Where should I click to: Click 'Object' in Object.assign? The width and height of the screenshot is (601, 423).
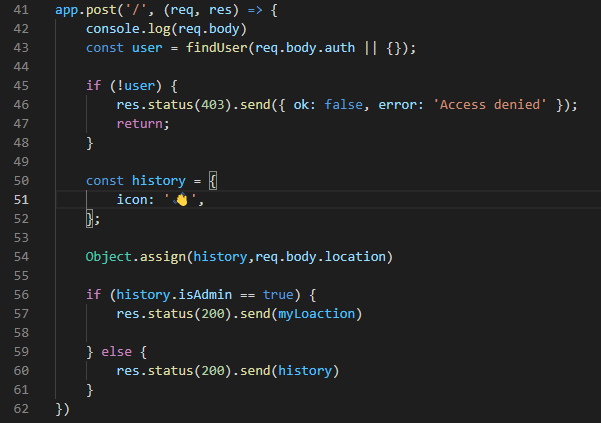coord(108,257)
